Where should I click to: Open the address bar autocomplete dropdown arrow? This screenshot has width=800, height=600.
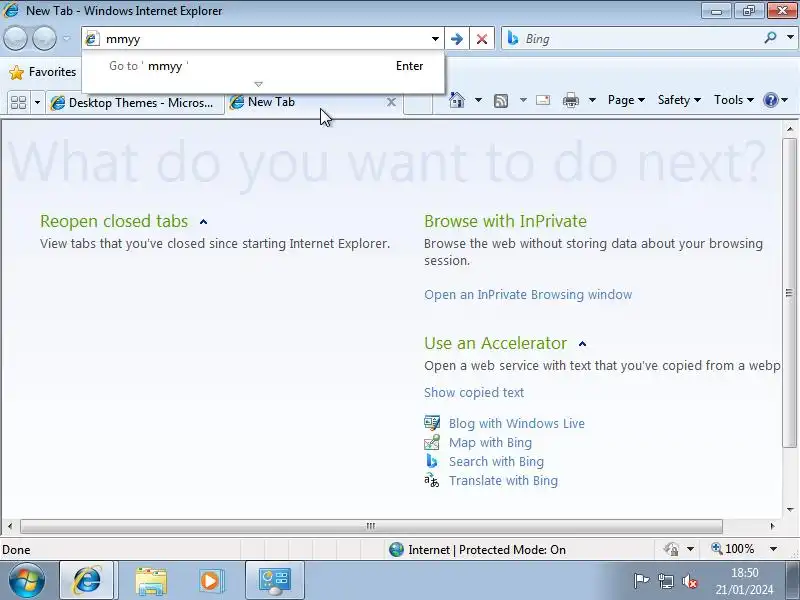[x=435, y=39]
